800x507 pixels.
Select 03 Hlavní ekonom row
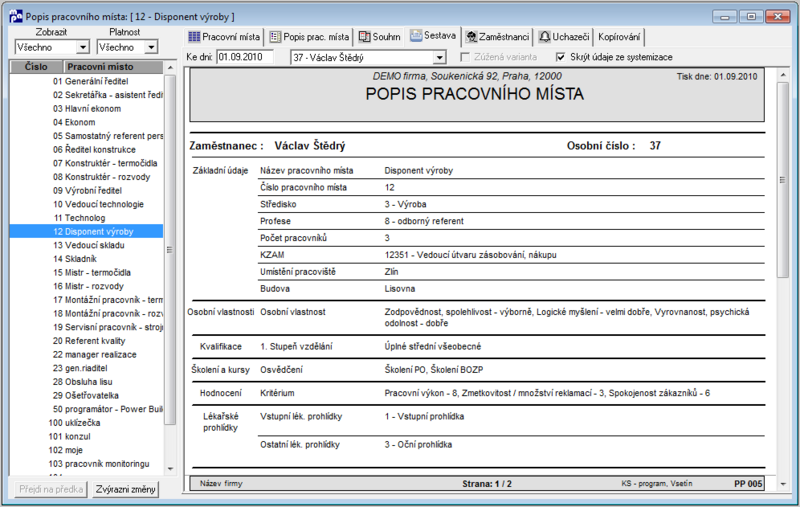pos(87,109)
